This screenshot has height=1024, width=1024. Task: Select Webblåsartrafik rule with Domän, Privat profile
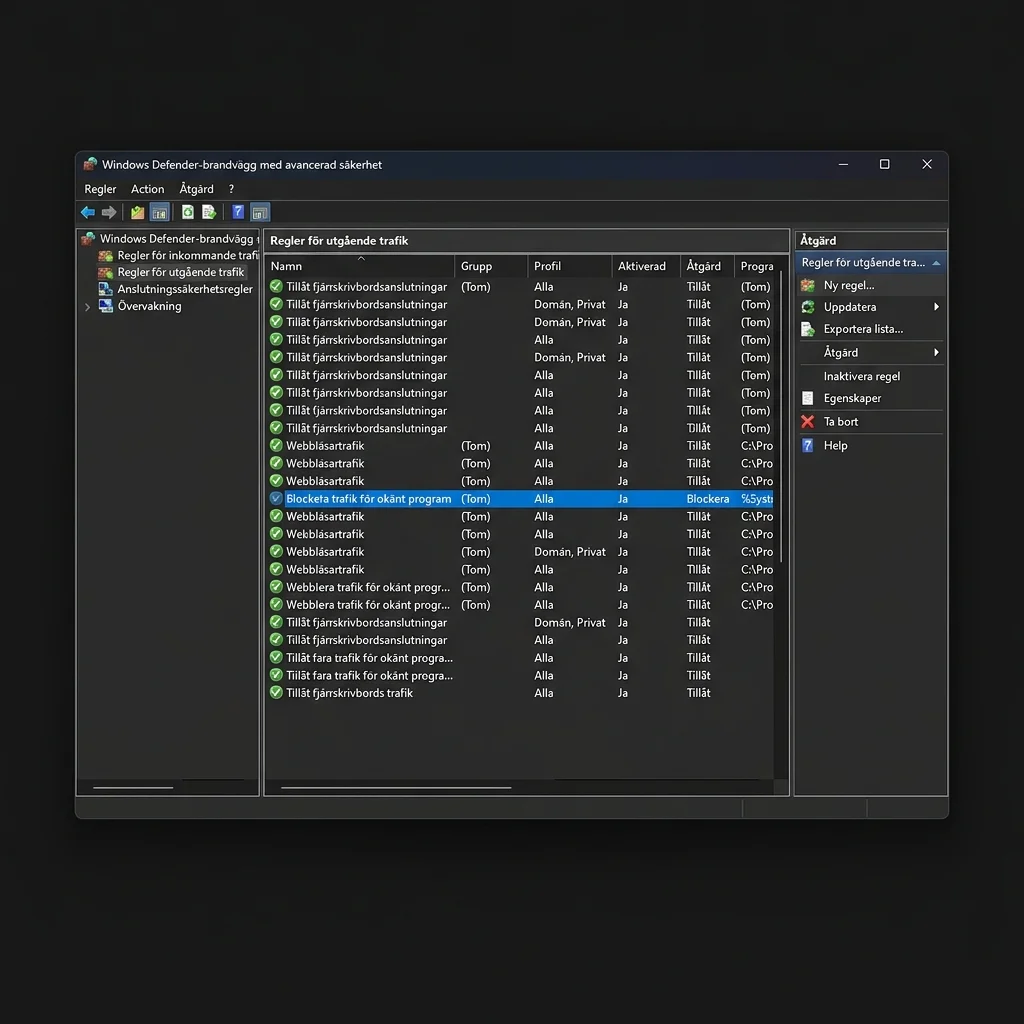pyautogui.click(x=520, y=552)
